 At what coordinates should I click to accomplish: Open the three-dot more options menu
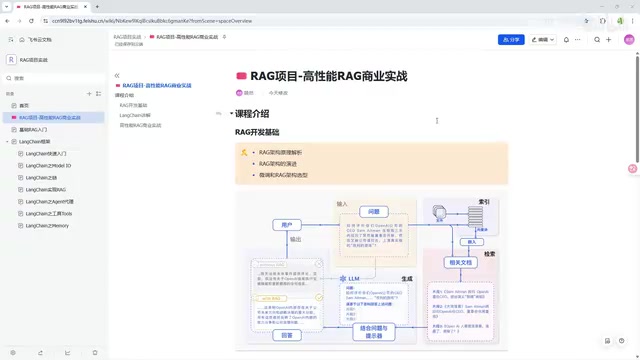(x=578, y=40)
